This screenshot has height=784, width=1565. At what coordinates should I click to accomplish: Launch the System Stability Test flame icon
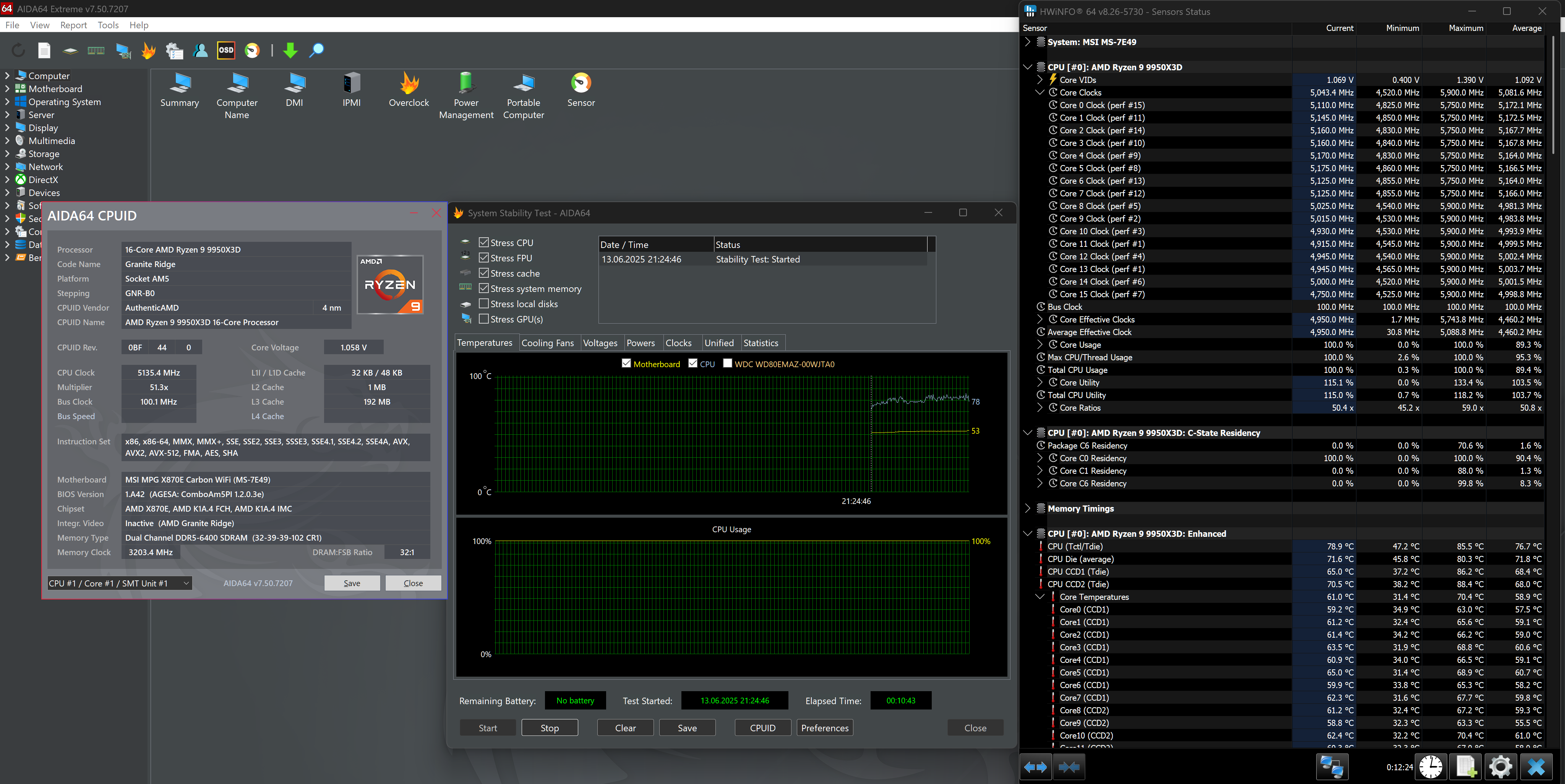click(148, 50)
